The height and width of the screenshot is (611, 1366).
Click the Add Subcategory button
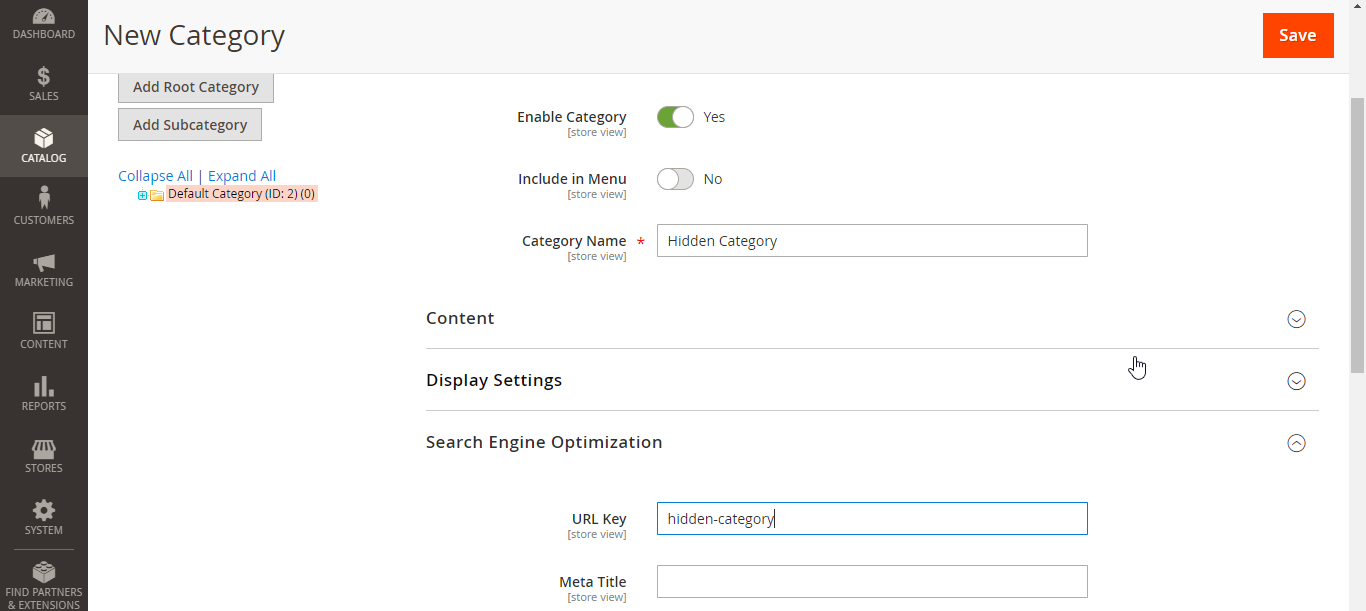click(x=190, y=125)
